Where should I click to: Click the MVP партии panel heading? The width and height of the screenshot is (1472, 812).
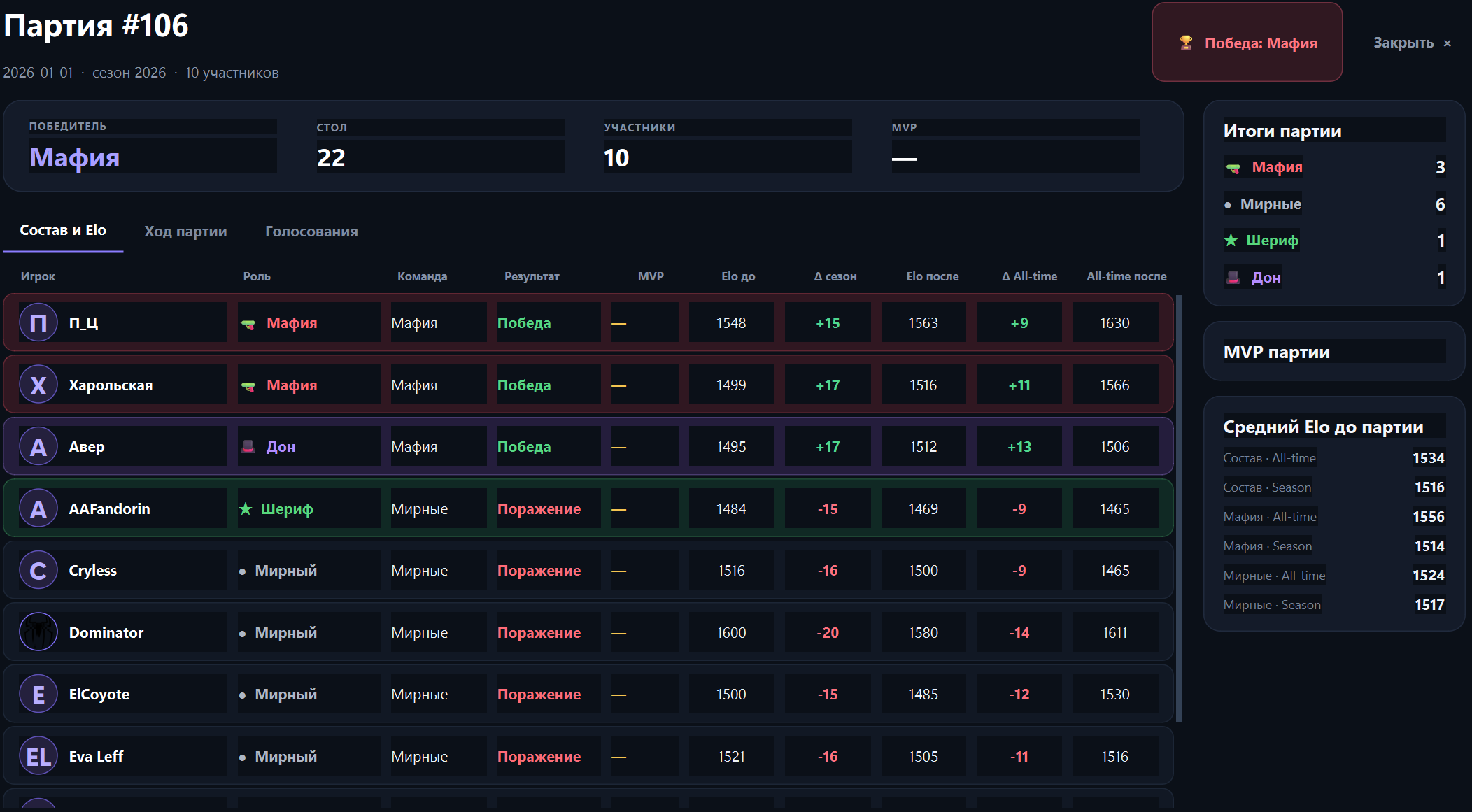tap(1276, 352)
